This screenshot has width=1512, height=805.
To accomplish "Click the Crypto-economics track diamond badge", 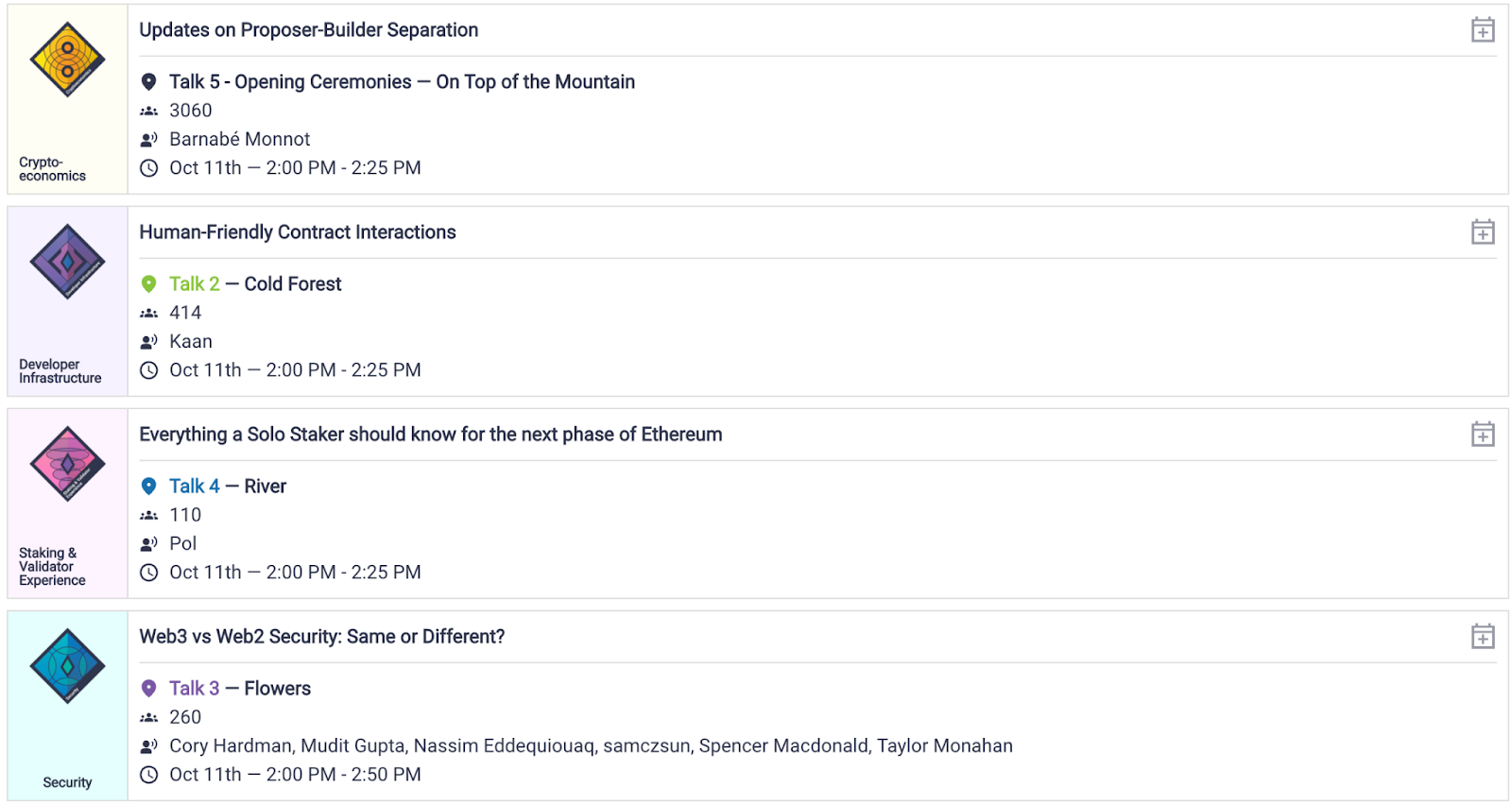I will [67, 60].
